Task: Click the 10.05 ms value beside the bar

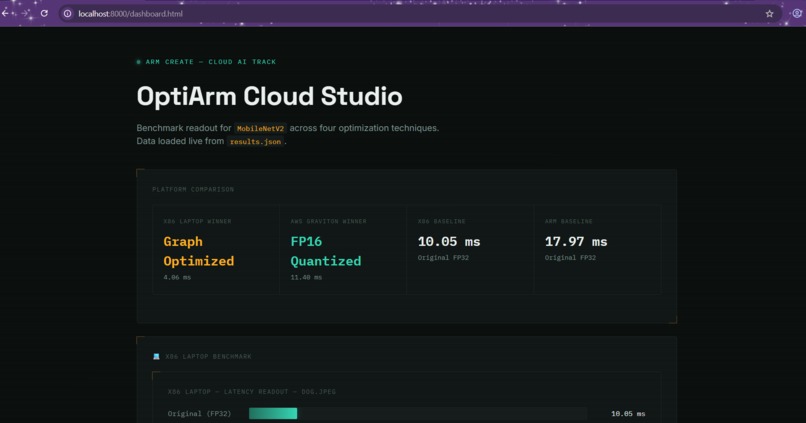Action: tap(628, 414)
